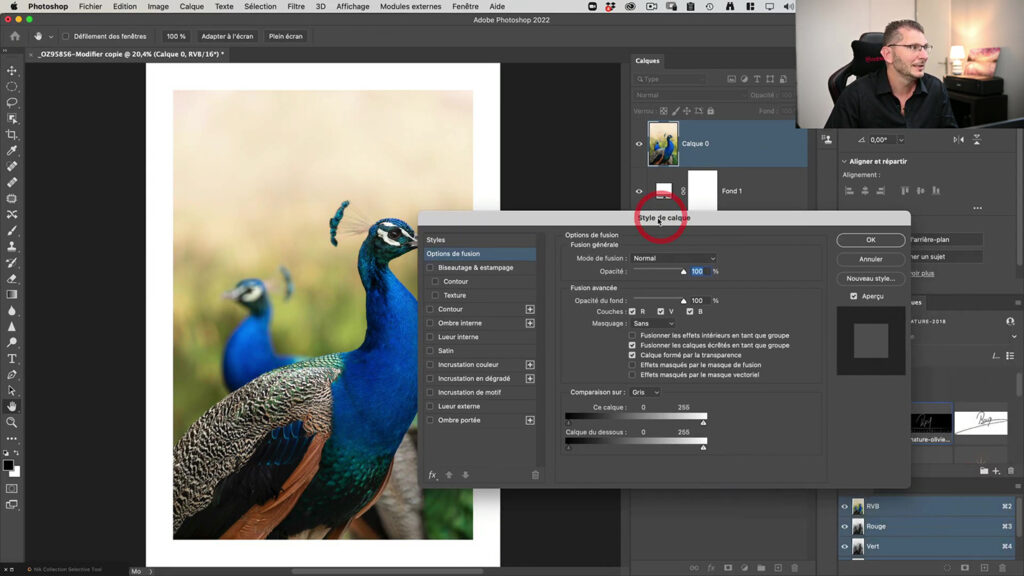1024x576 pixels.
Task: Select the Text tool
Action: point(12,358)
